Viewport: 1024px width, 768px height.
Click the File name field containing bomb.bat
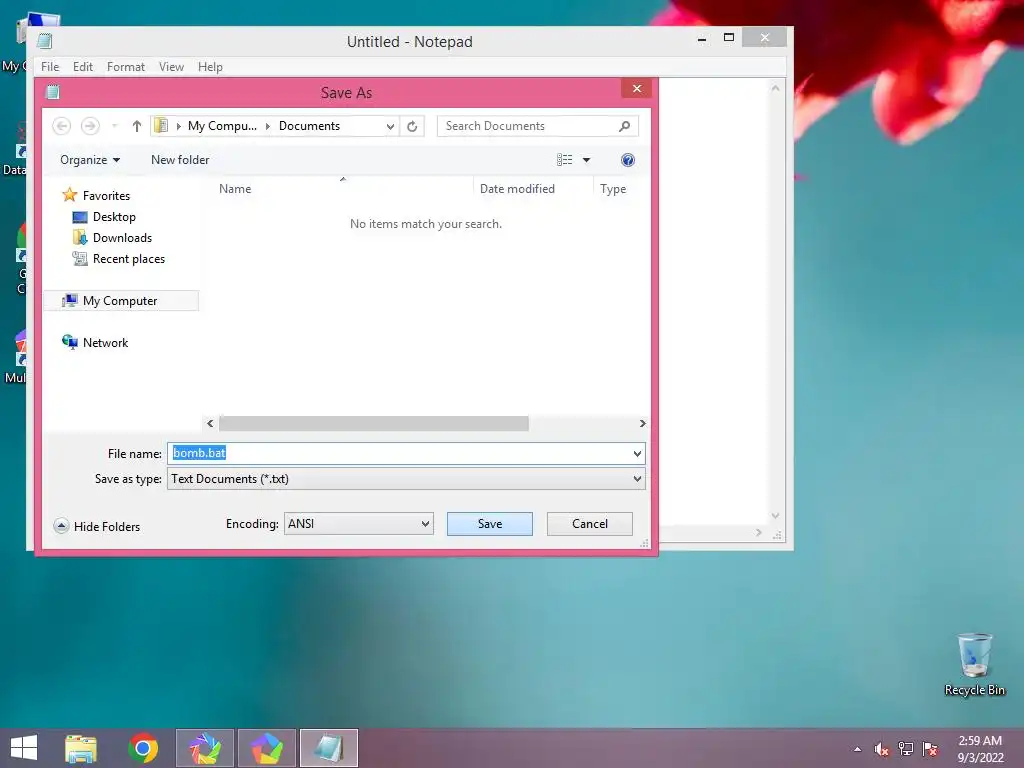click(x=406, y=453)
